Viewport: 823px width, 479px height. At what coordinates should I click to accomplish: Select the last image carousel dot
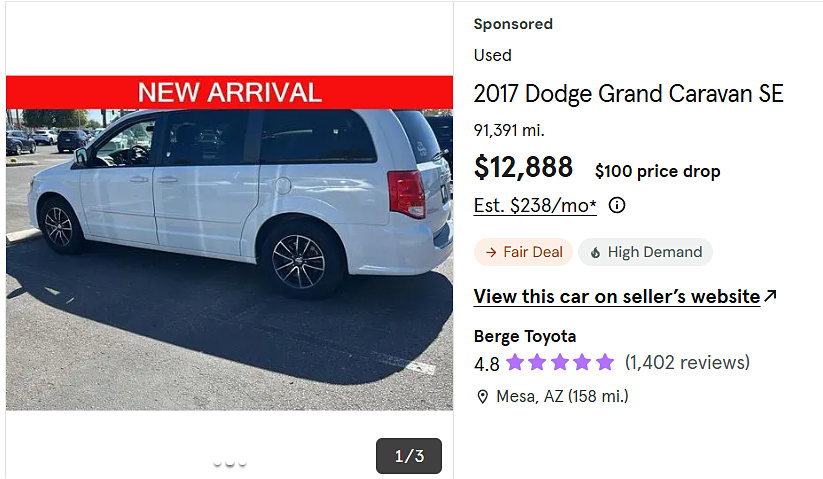click(x=242, y=464)
